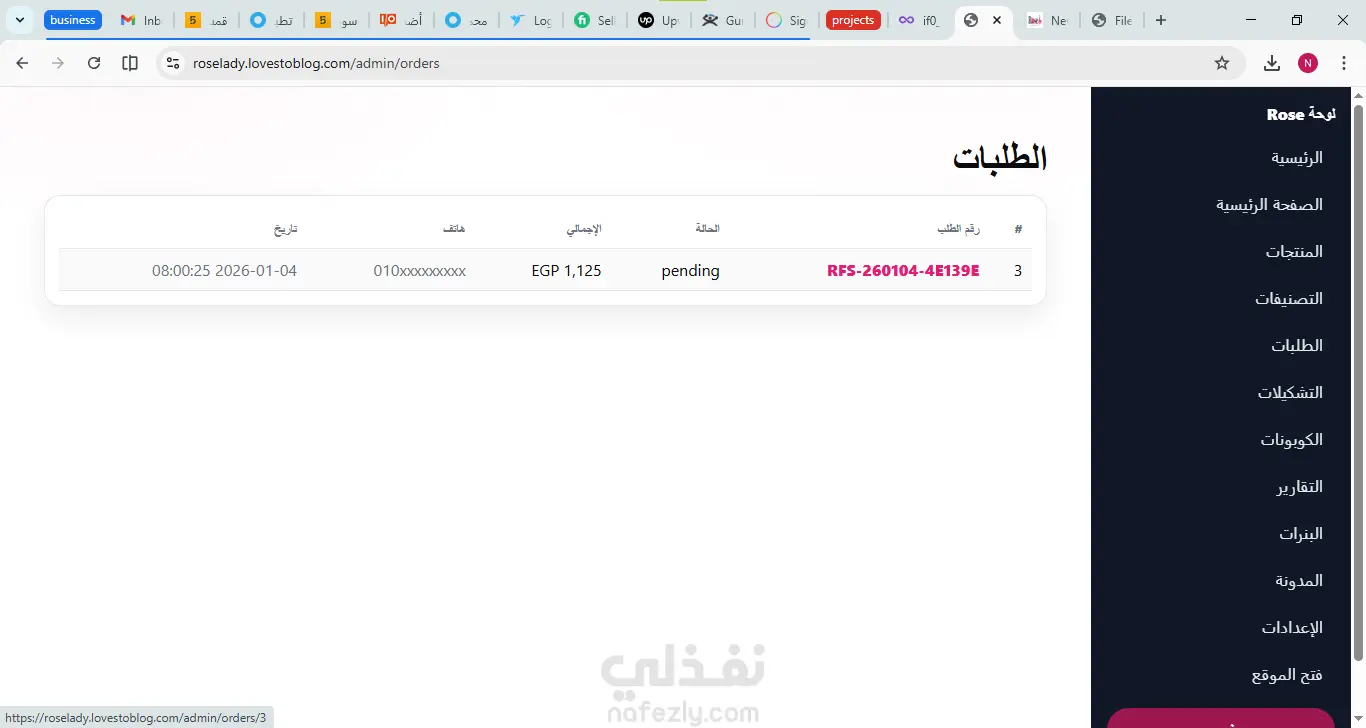This screenshot has width=1366, height=728.
Task: Open a new tab with plus button
Action: coord(1161,20)
